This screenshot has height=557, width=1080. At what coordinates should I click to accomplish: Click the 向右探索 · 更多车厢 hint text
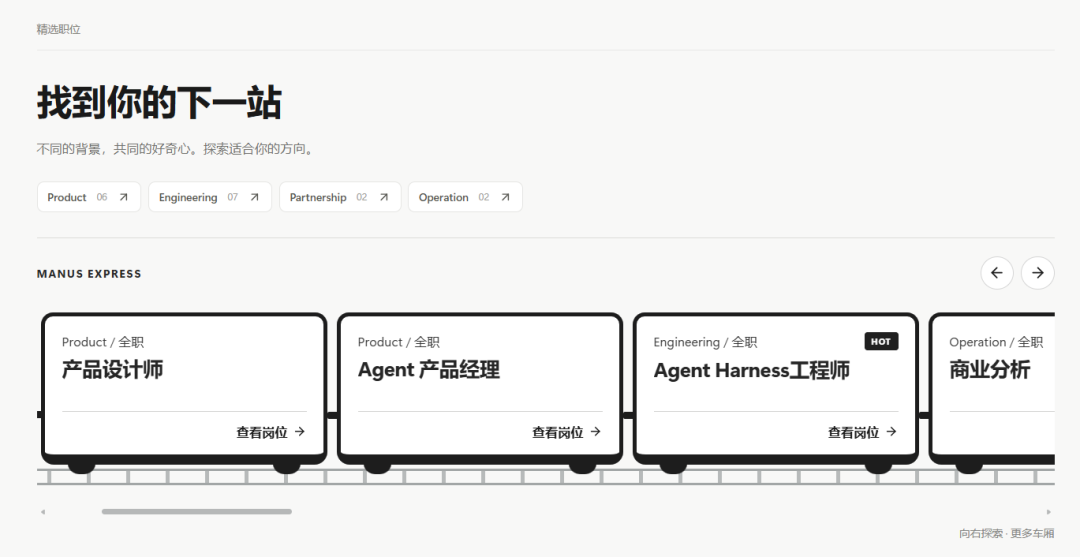pyautogui.click(x=1006, y=533)
